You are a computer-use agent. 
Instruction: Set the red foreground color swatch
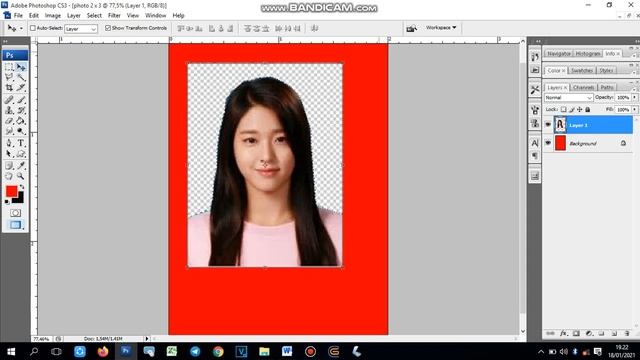tap(11, 191)
